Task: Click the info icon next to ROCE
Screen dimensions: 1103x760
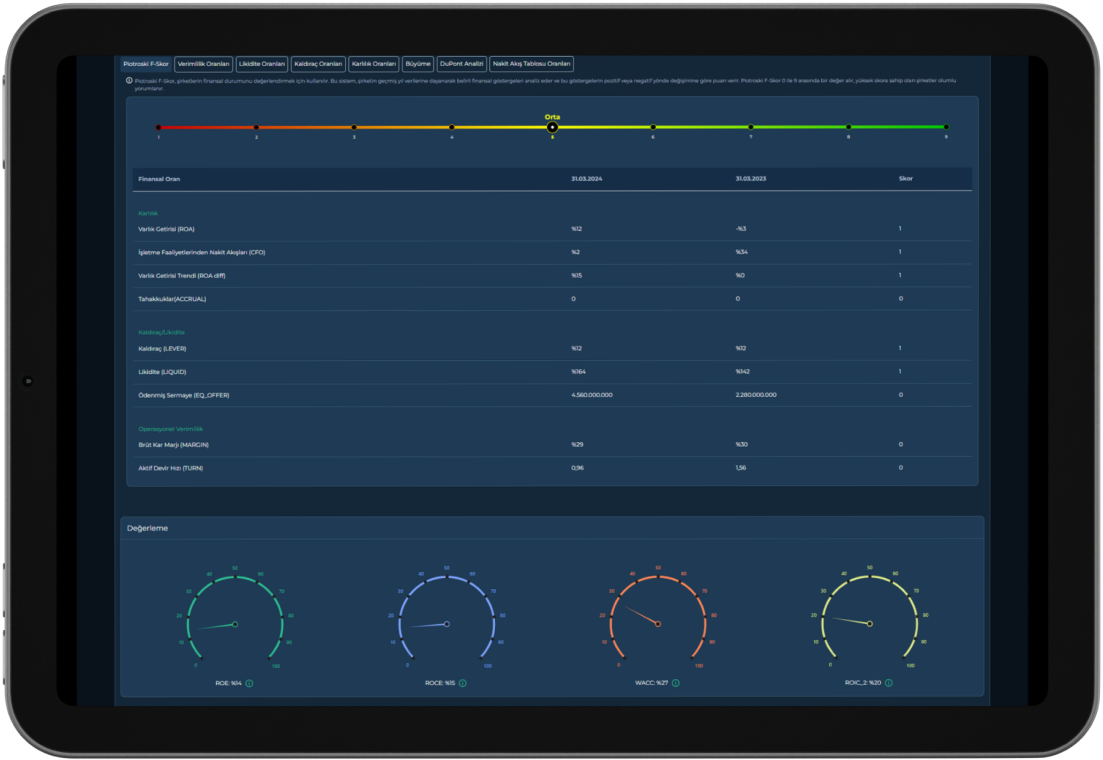Action: (462, 683)
